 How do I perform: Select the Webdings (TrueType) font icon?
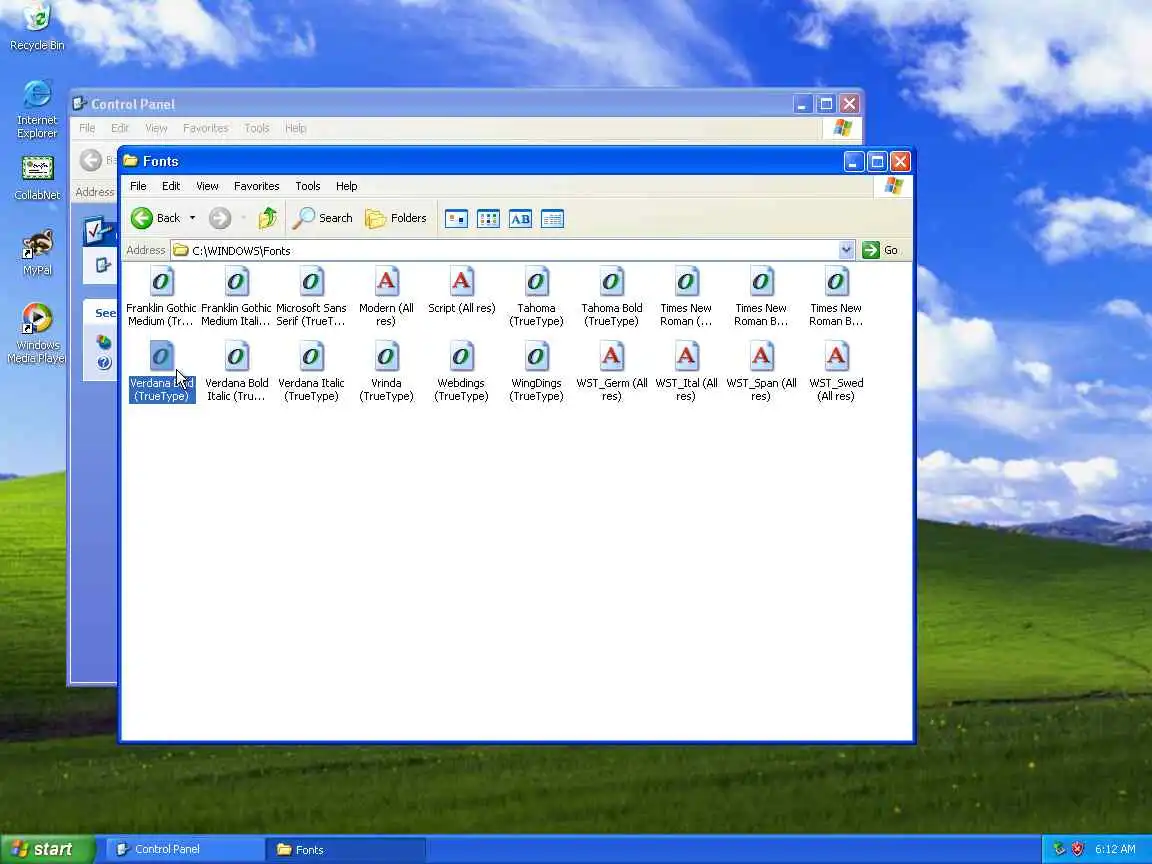point(461,357)
